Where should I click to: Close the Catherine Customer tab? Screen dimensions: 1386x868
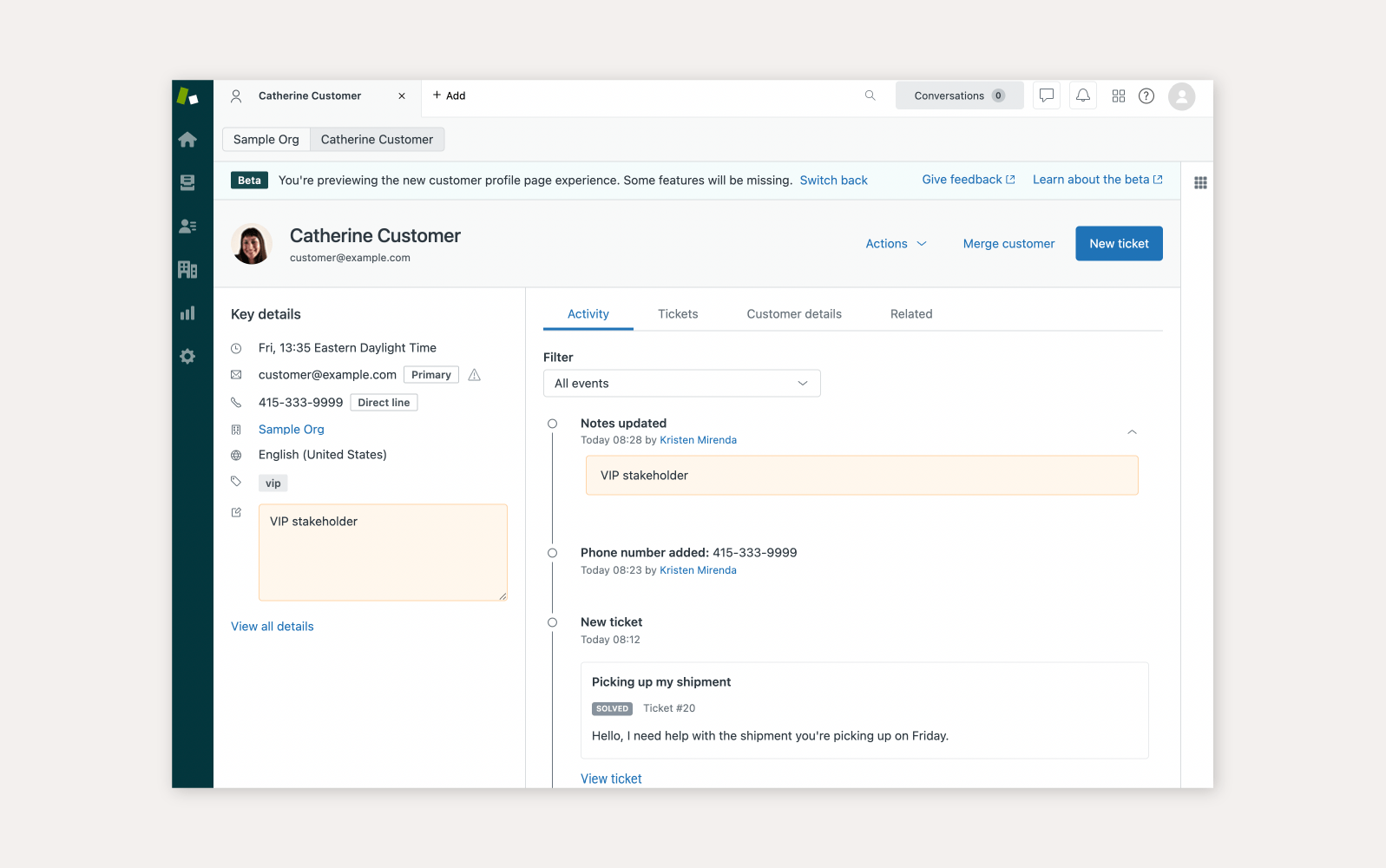point(402,96)
